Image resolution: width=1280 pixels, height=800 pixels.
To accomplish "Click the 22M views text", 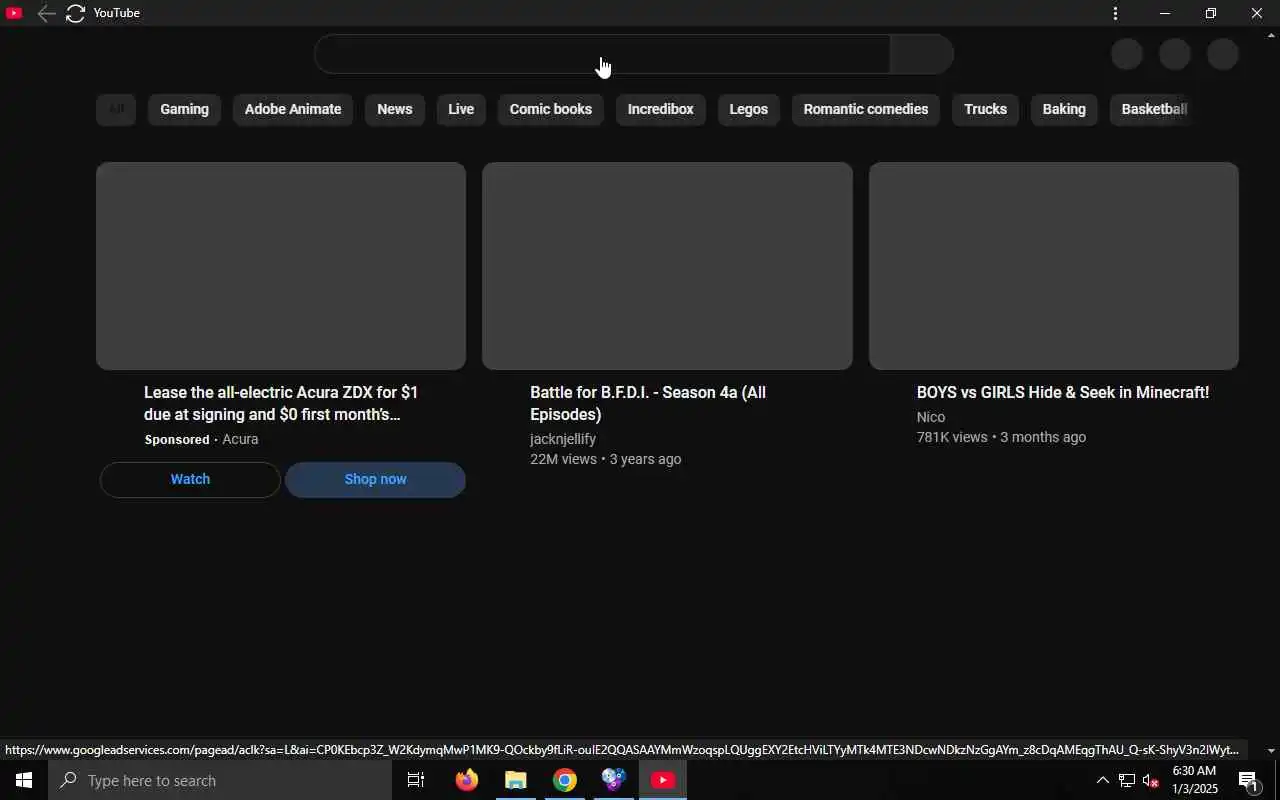I will (563, 459).
